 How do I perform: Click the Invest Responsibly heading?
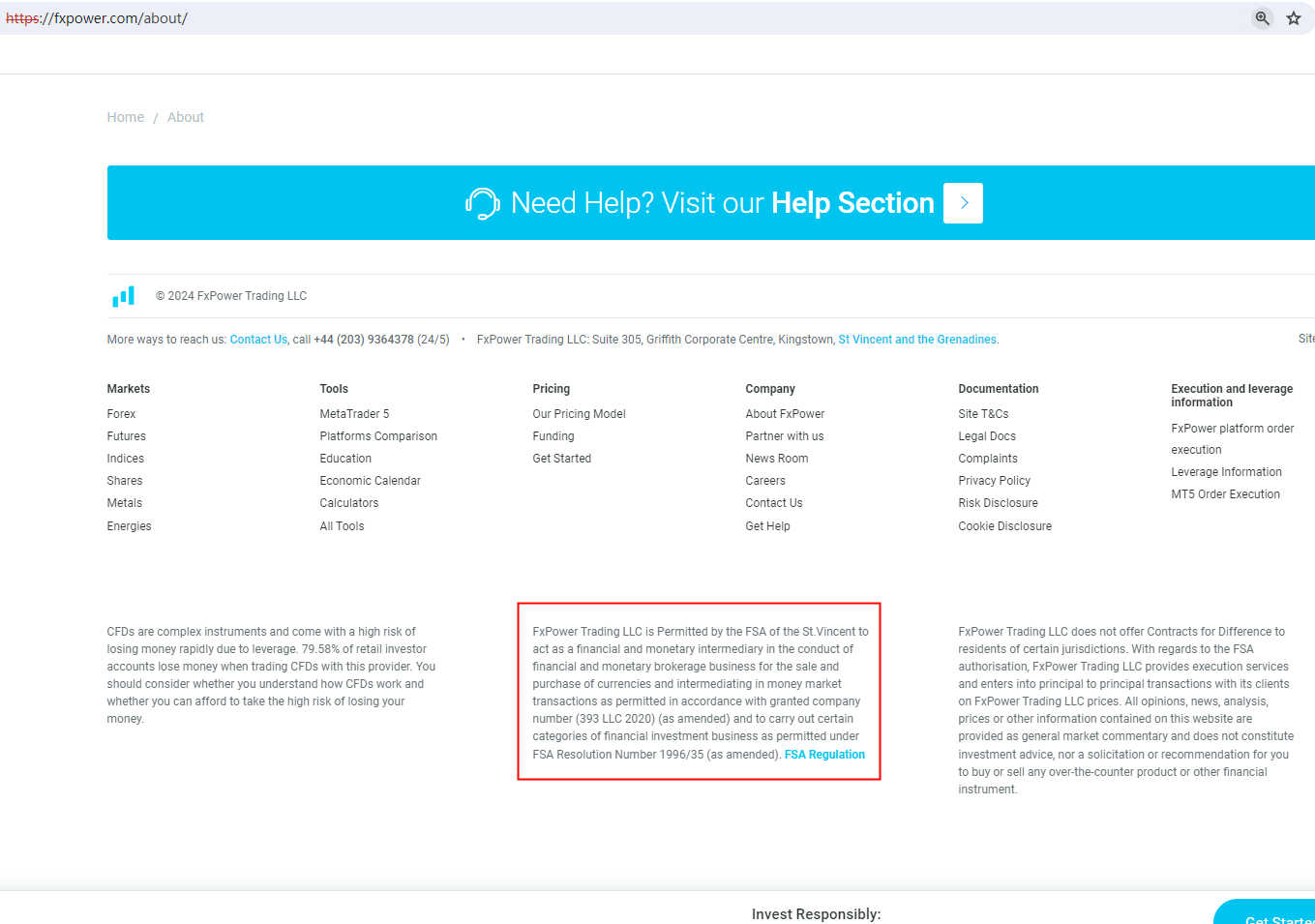click(x=817, y=914)
